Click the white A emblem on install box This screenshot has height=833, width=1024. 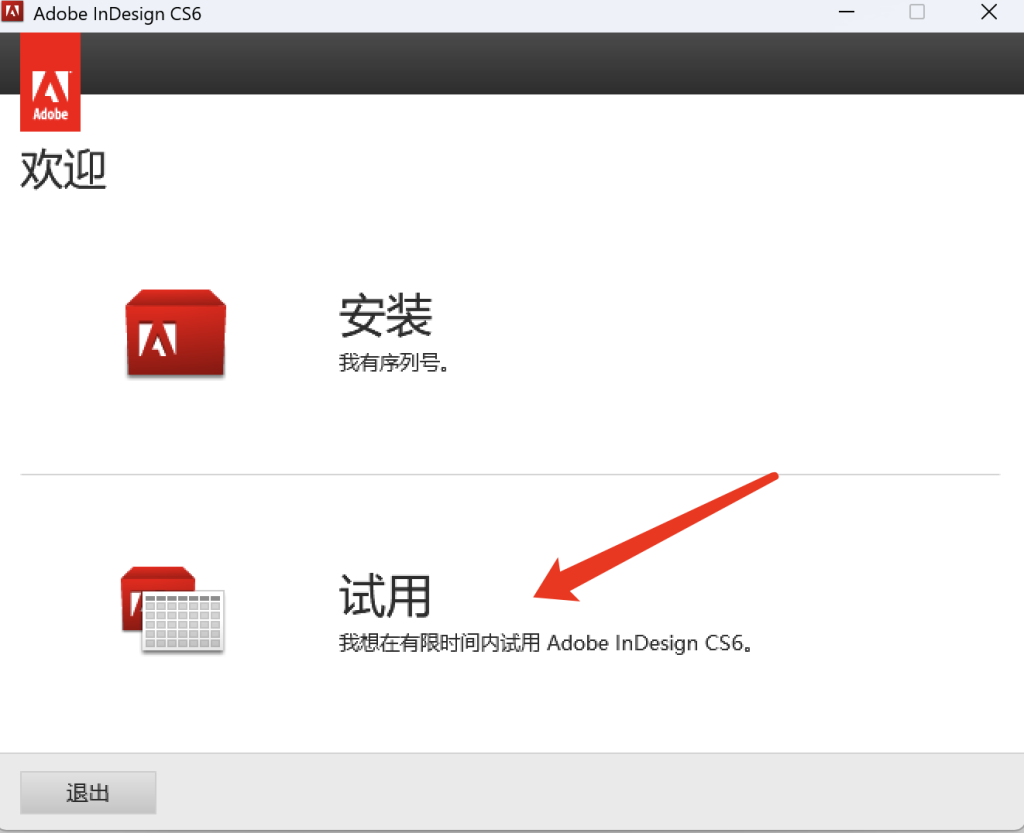(x=158, y=340)
